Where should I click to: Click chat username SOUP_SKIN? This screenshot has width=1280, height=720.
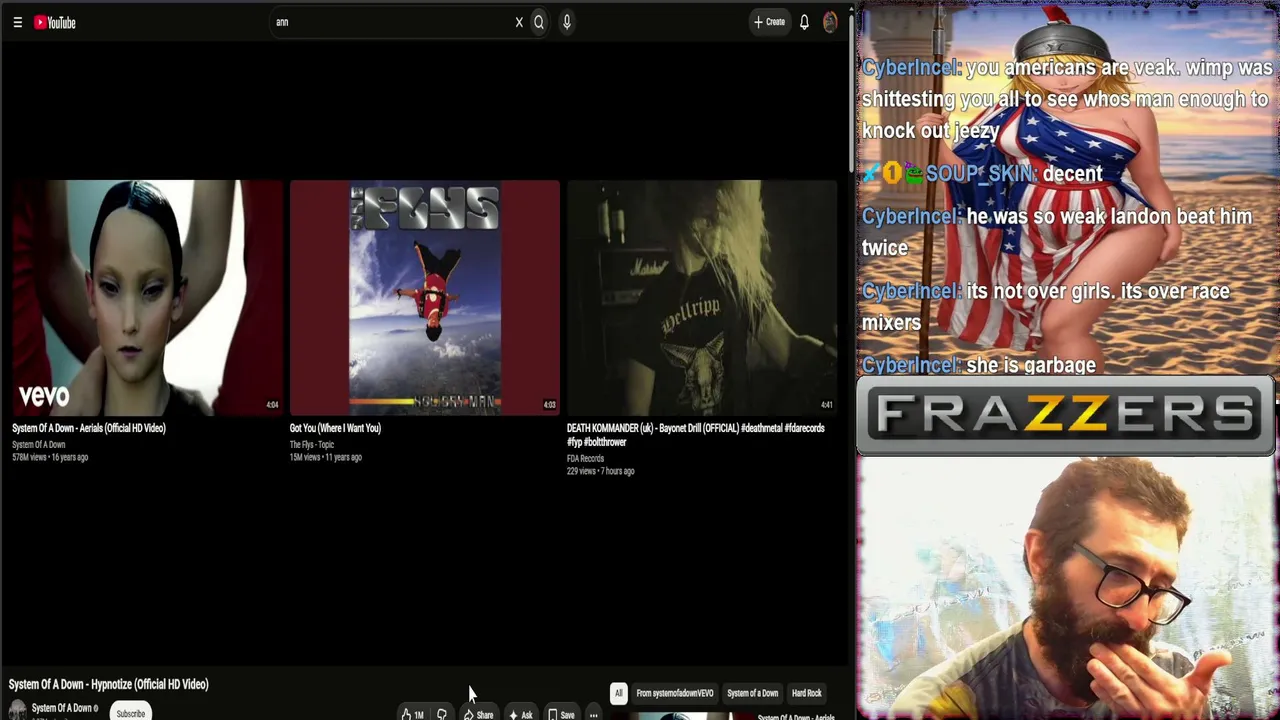tap(980, 174)
